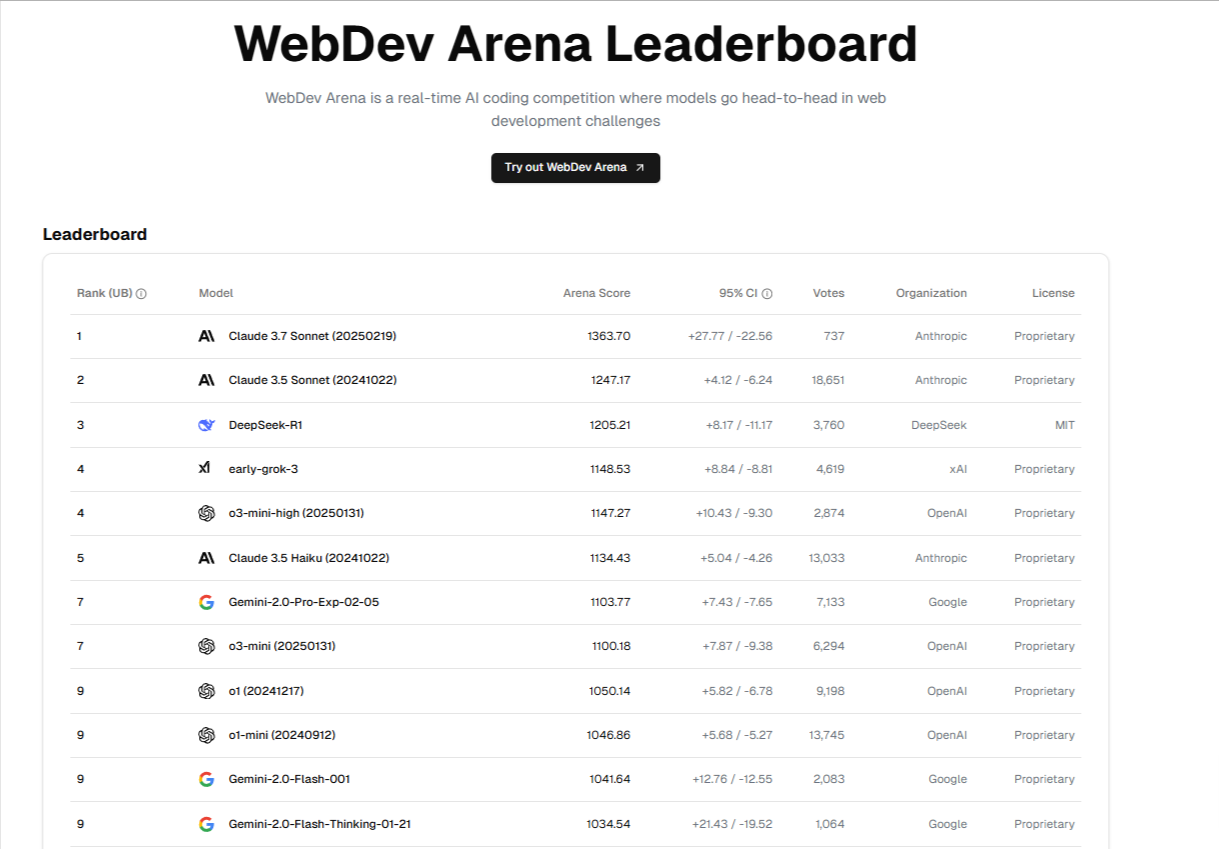Click the WebDev Arena Leaderboard title
This screenshot has height=849, width=1219.
(x=575, y=43)
